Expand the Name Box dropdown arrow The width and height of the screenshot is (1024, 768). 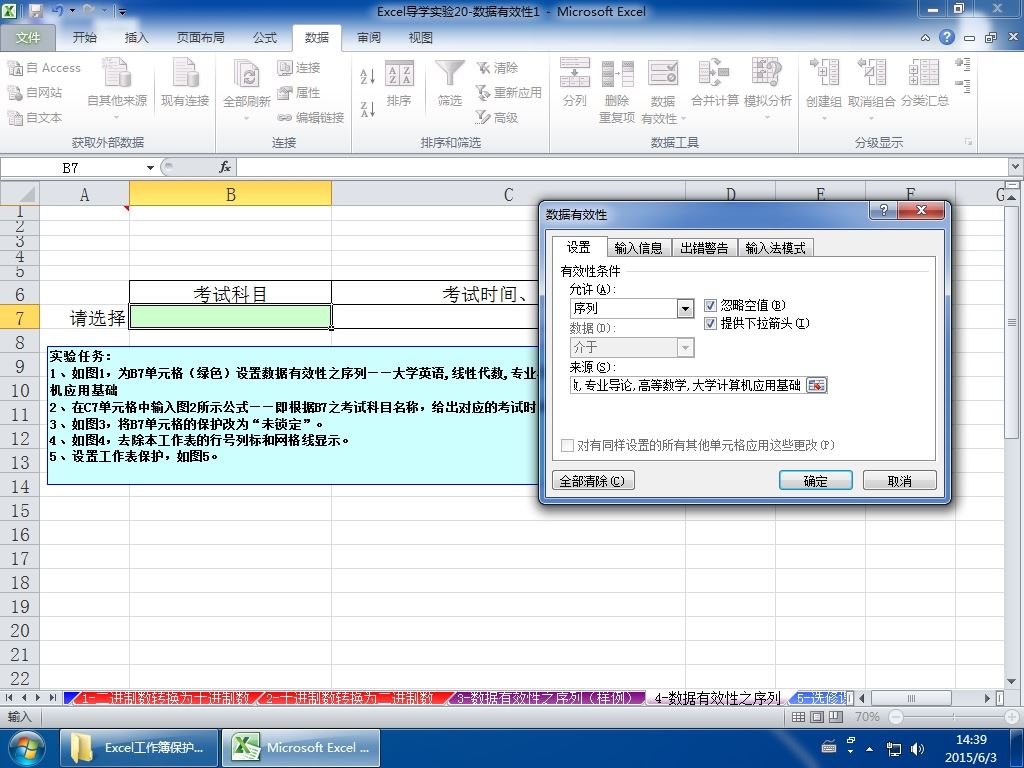[150, 168]
